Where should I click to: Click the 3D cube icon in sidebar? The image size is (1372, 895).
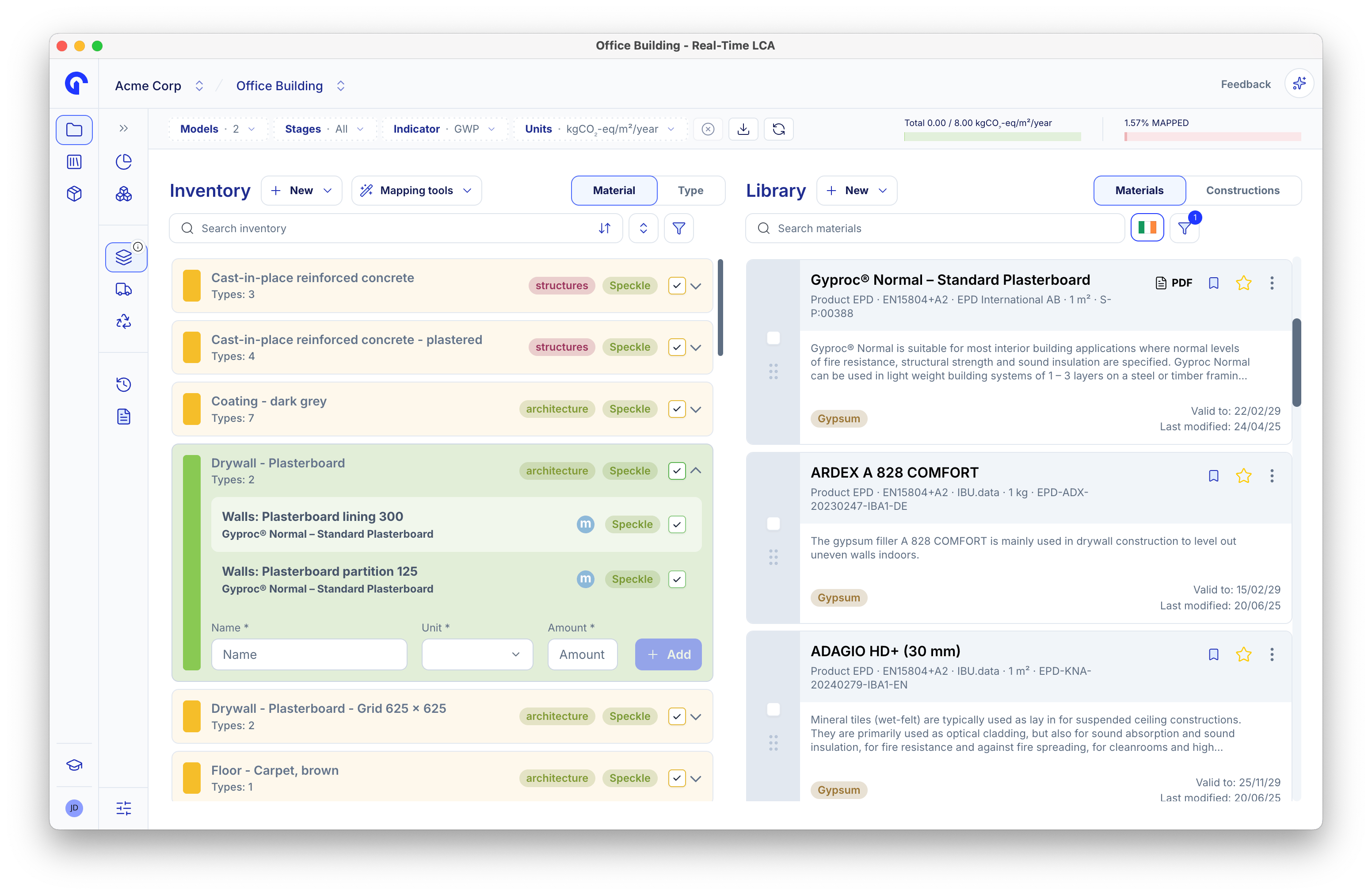(74, 194)
